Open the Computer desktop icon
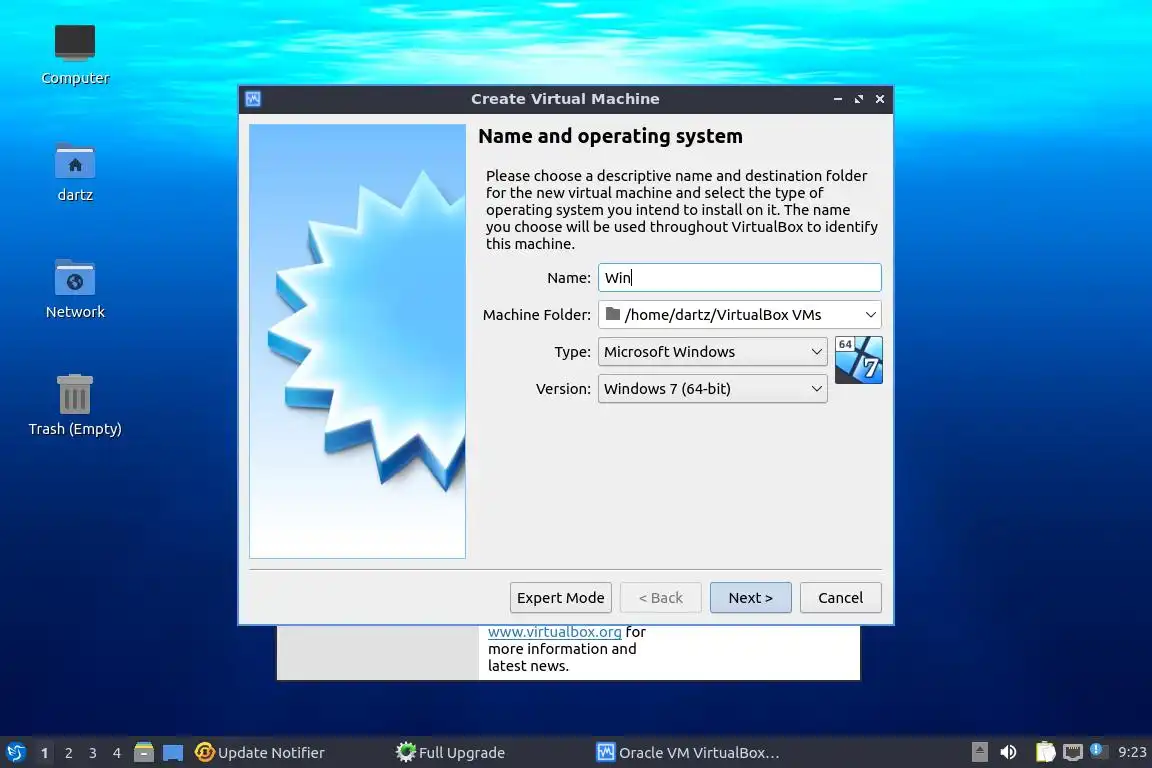Viewport: 1152px width, 768px height. click(x=75, y=54)
